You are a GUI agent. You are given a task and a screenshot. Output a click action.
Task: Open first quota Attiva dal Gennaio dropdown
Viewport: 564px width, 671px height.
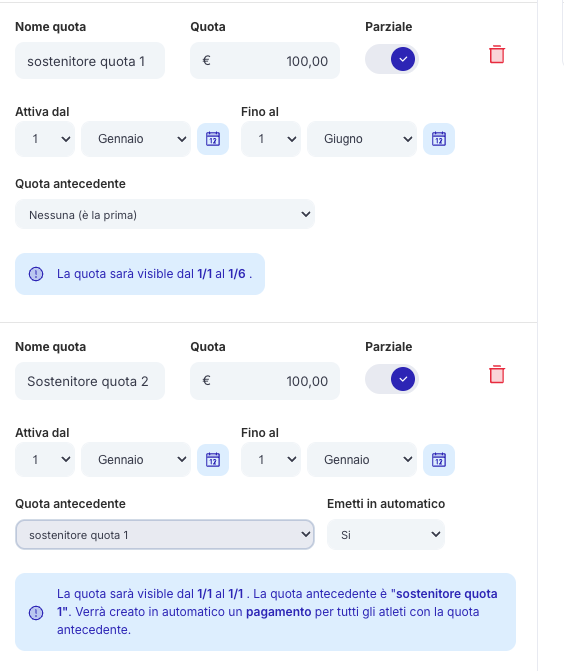tap(136, 139)
